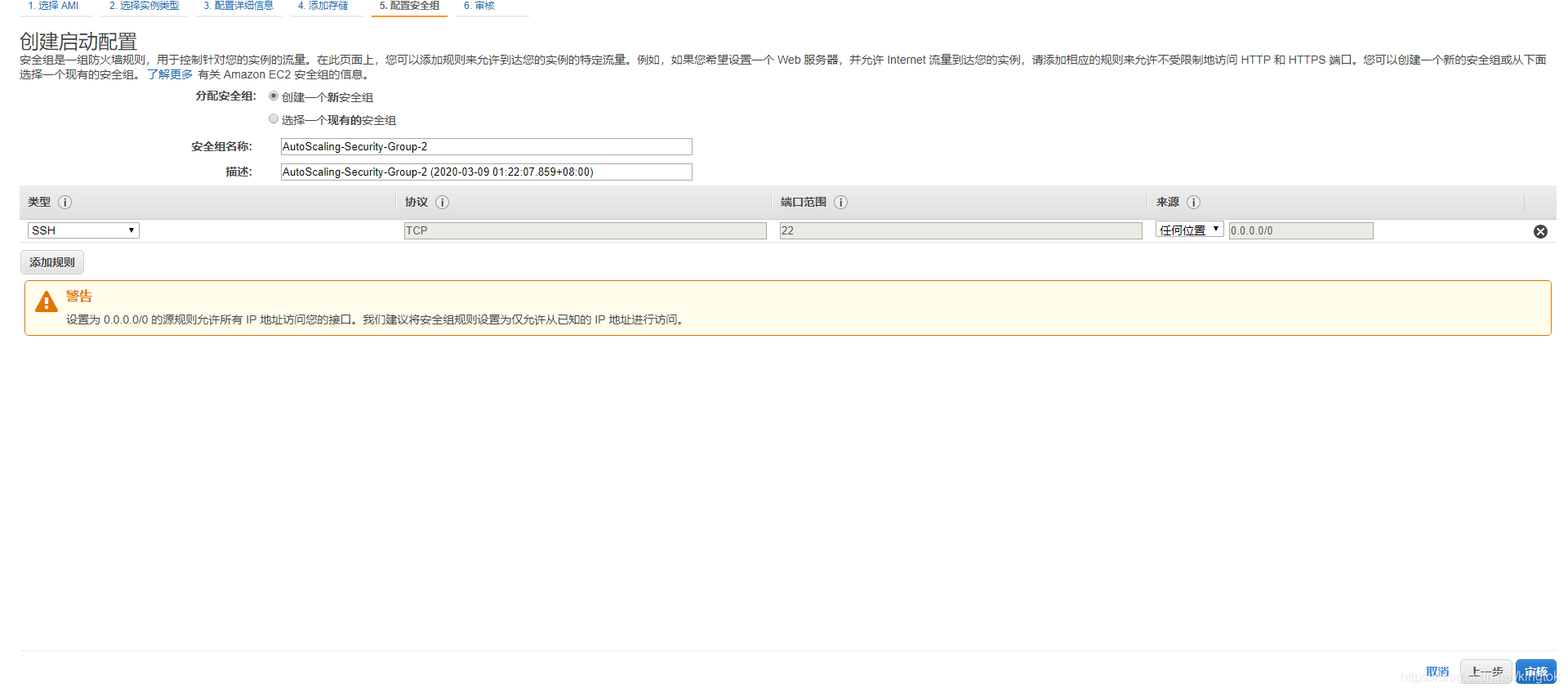Click the warning triangle icon

pyautogui.click(x=47, y=301)
